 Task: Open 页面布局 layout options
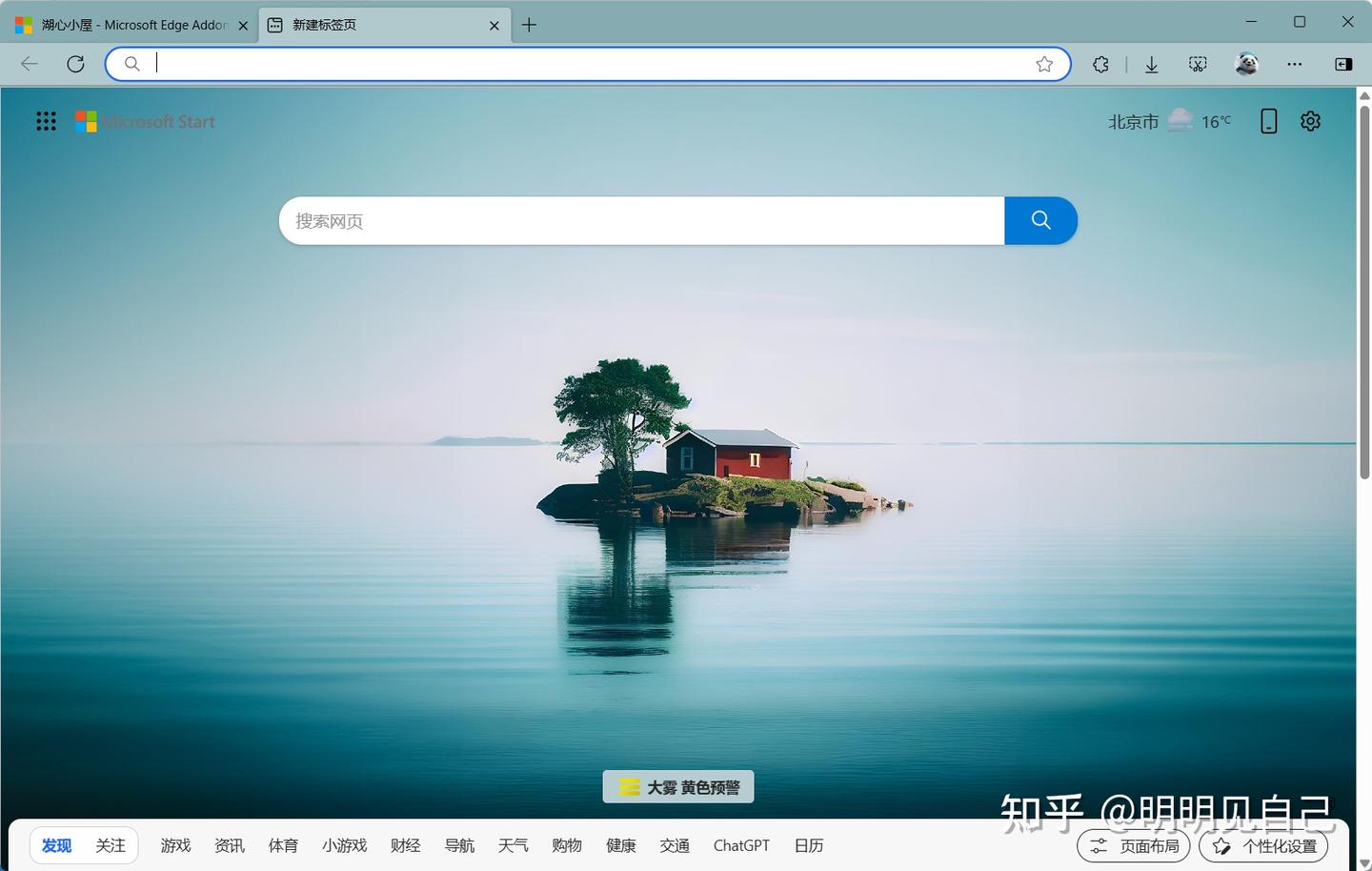tap(1133, 845)
